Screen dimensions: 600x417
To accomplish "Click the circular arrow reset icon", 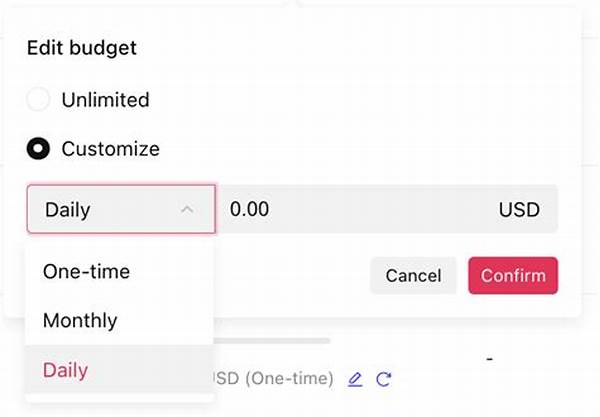I will pyautogui.click(x=383, y=379).
